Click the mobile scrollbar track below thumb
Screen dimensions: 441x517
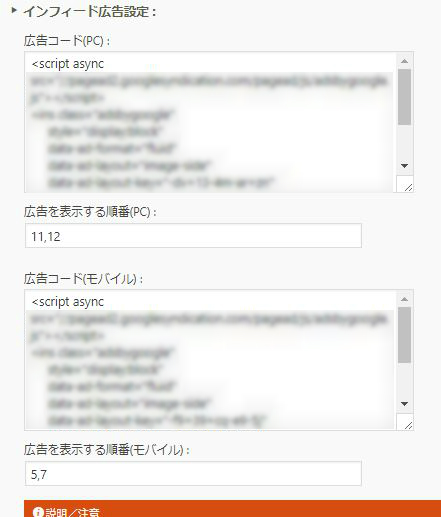coord(405,380)
